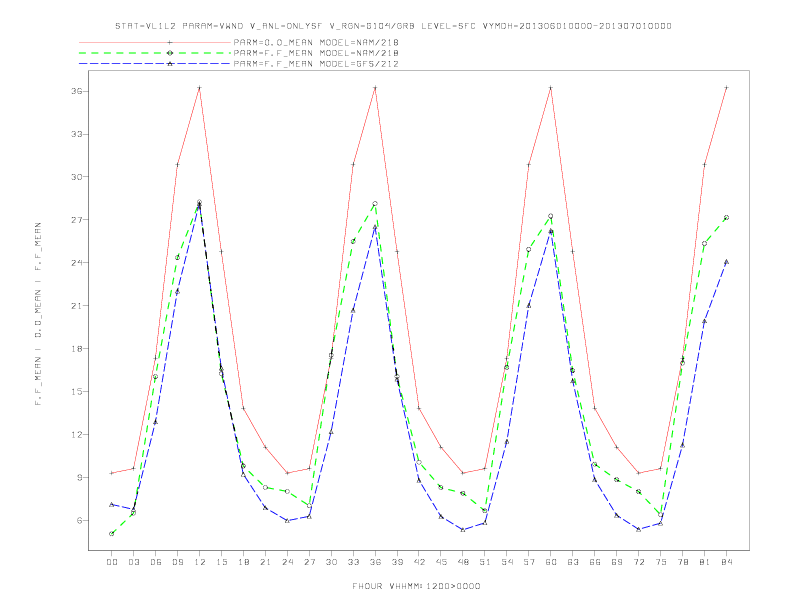
Task: Click the green circle marker at hour 84
Action: 726,218
